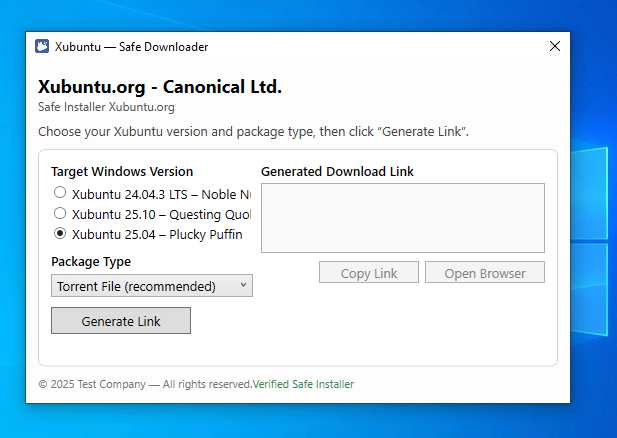Select Xubuntu 25.04 Plucky Puffin radio

click(x=61, y=234)
